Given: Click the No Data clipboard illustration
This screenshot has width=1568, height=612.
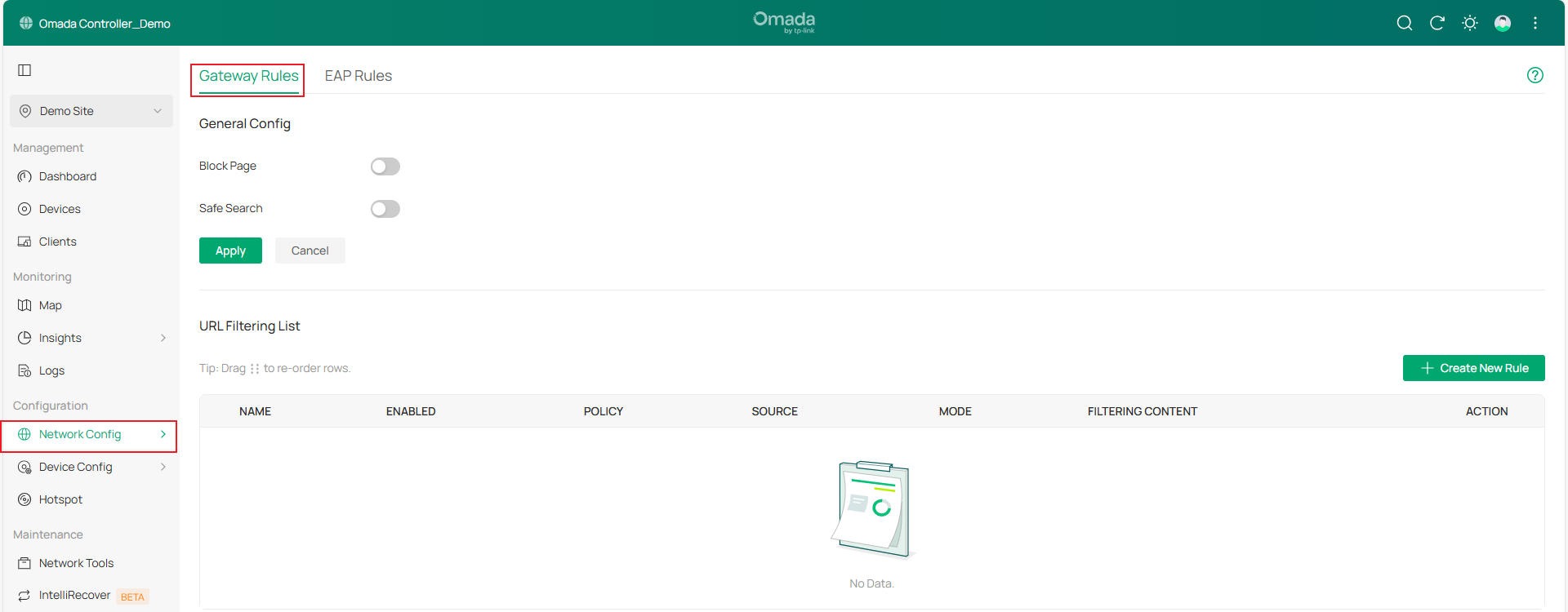Looking at the screenshot, I should 871,510.
